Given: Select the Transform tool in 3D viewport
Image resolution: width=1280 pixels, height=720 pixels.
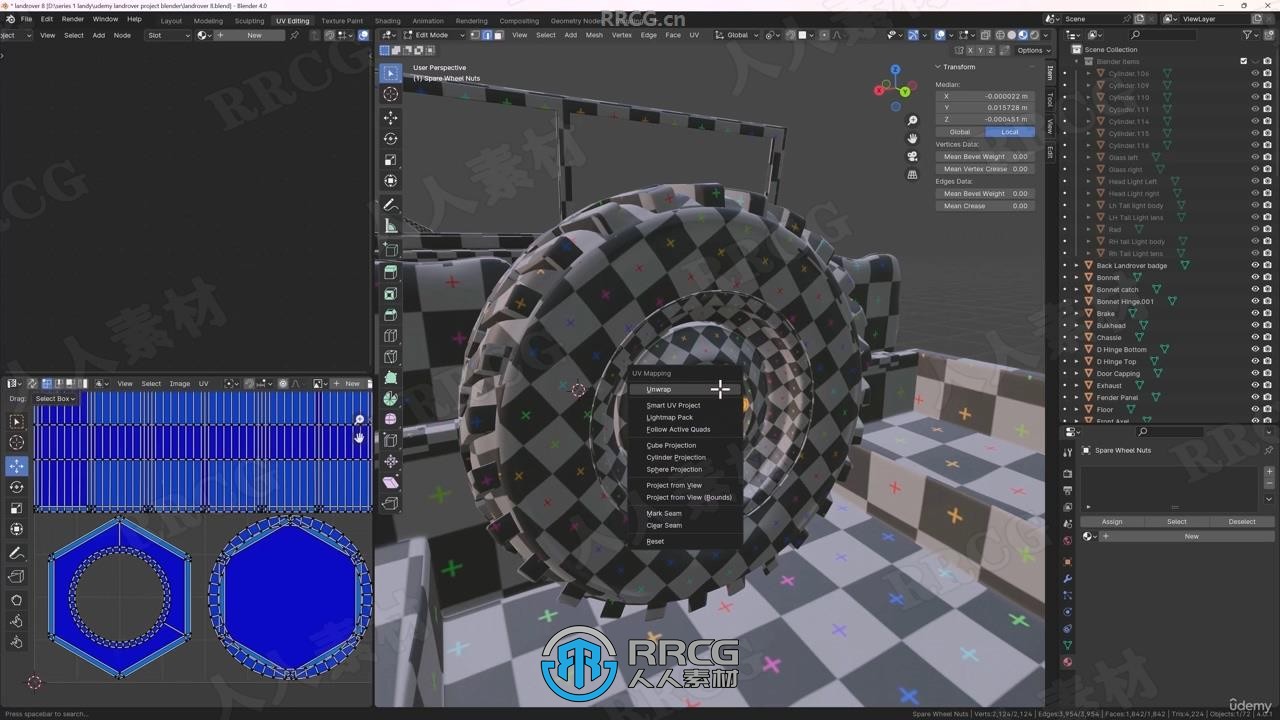Looking at the screenshot, I should tap(390, 181).
